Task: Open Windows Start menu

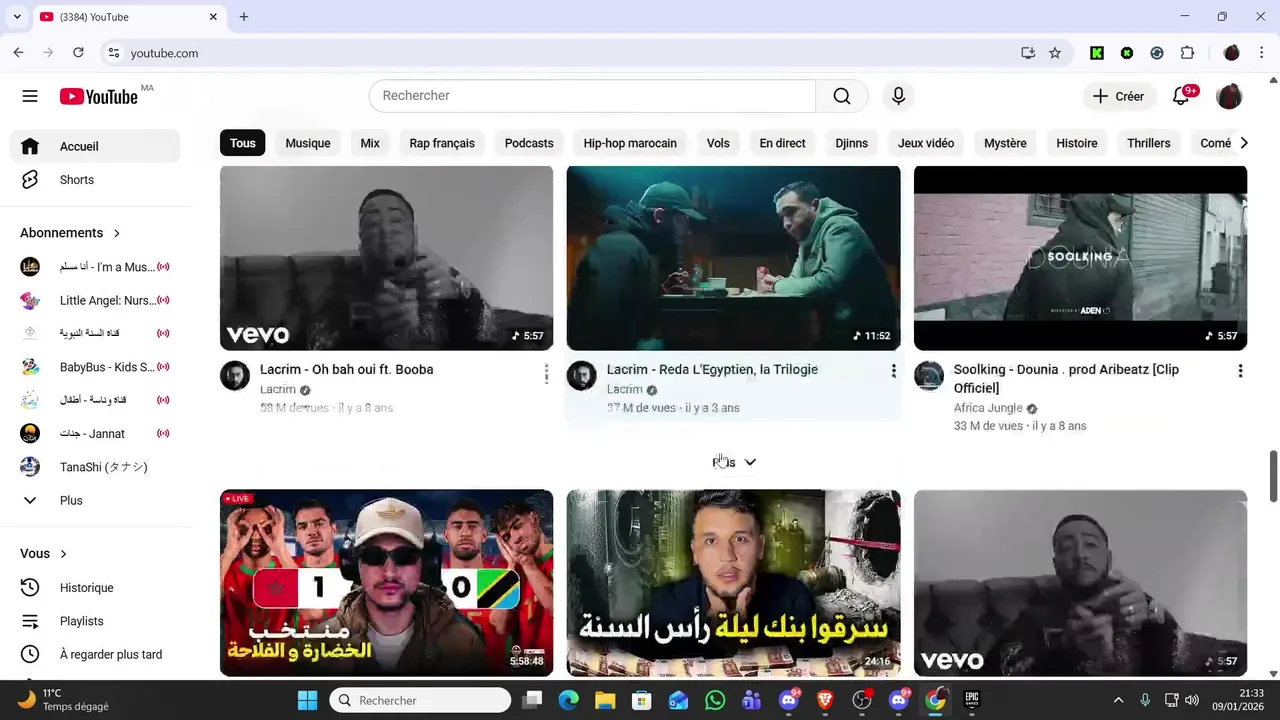Action: [307, 700]
